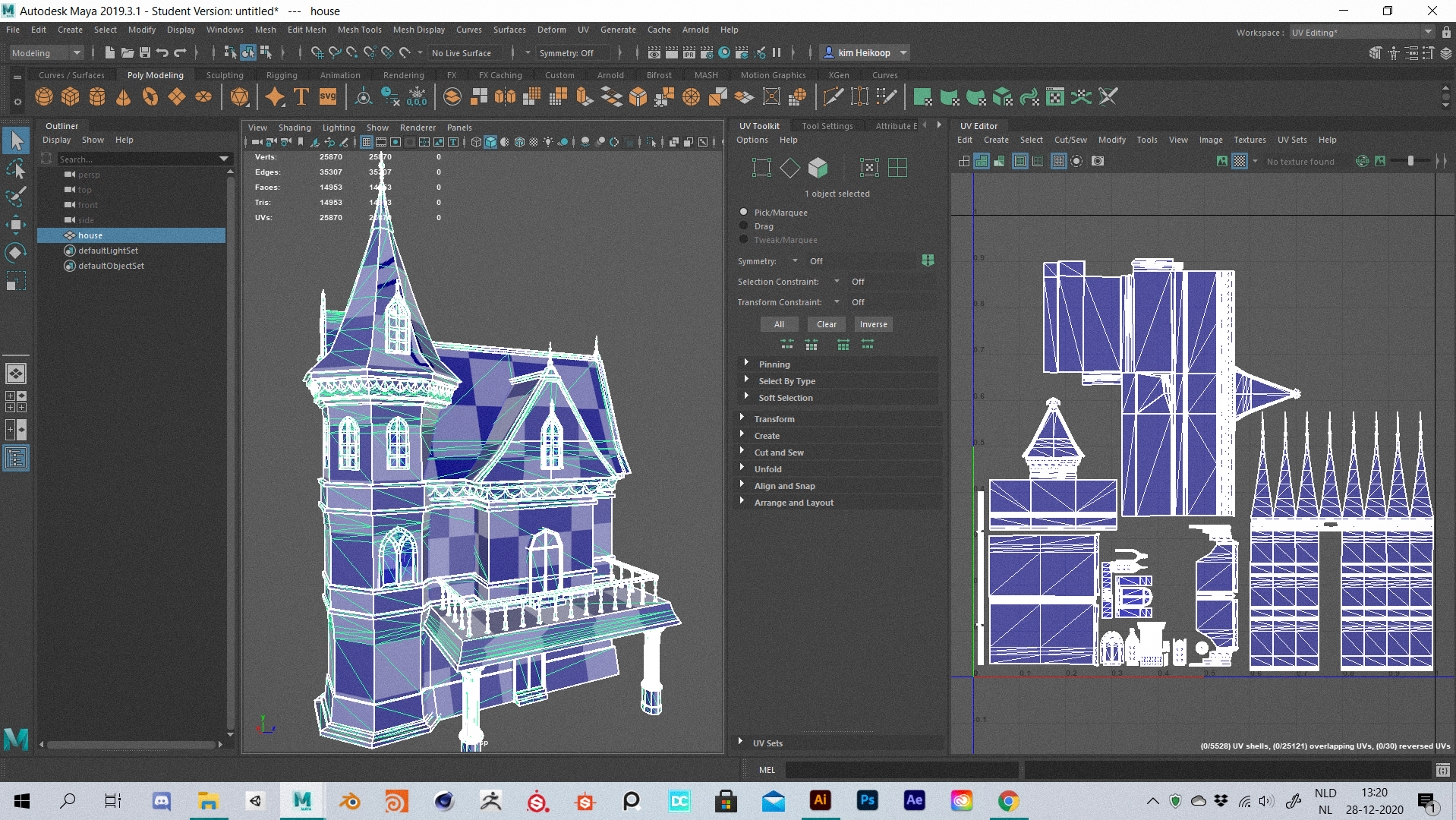
Task: Click the New Scene icon
Action: pyautogui.click(x=109, y=52)
